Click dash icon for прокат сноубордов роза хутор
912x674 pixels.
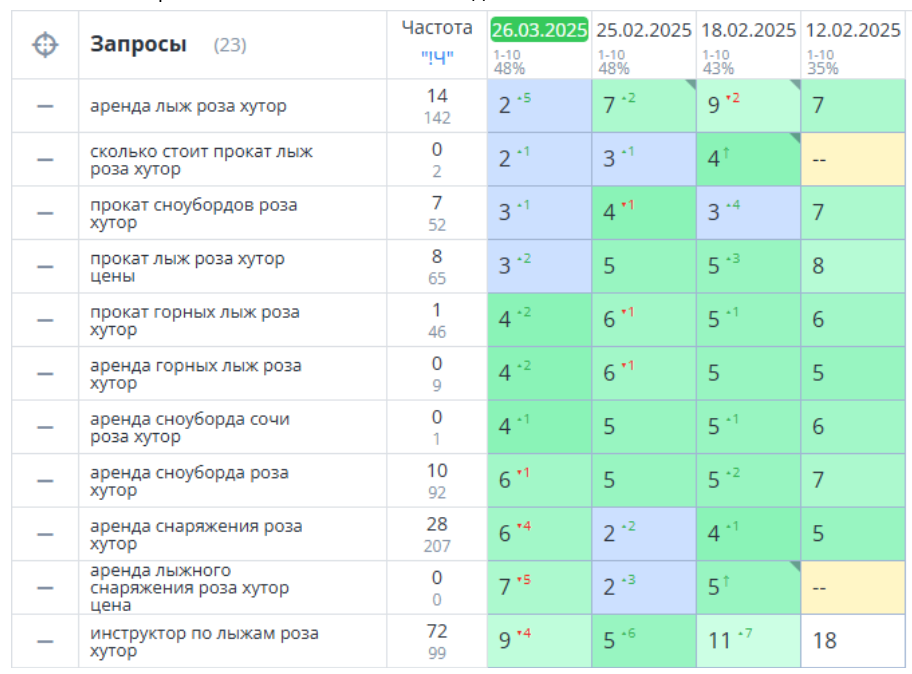(x=45, y=213)
